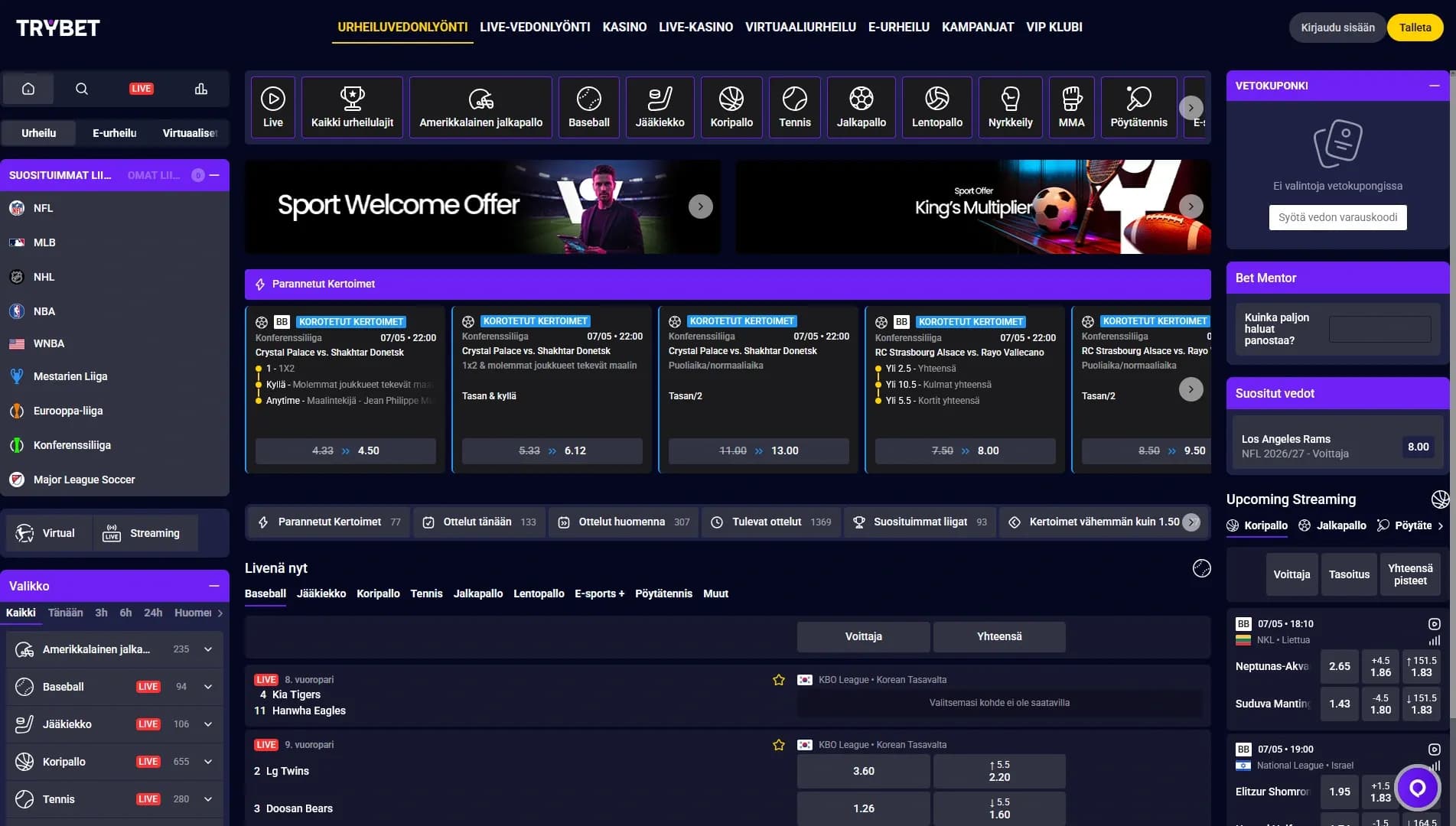The height and width of the screenshot is (826, 1456).
Task: Select Kaikki urheilulajit trophy tile
Action: coord(352,107)
